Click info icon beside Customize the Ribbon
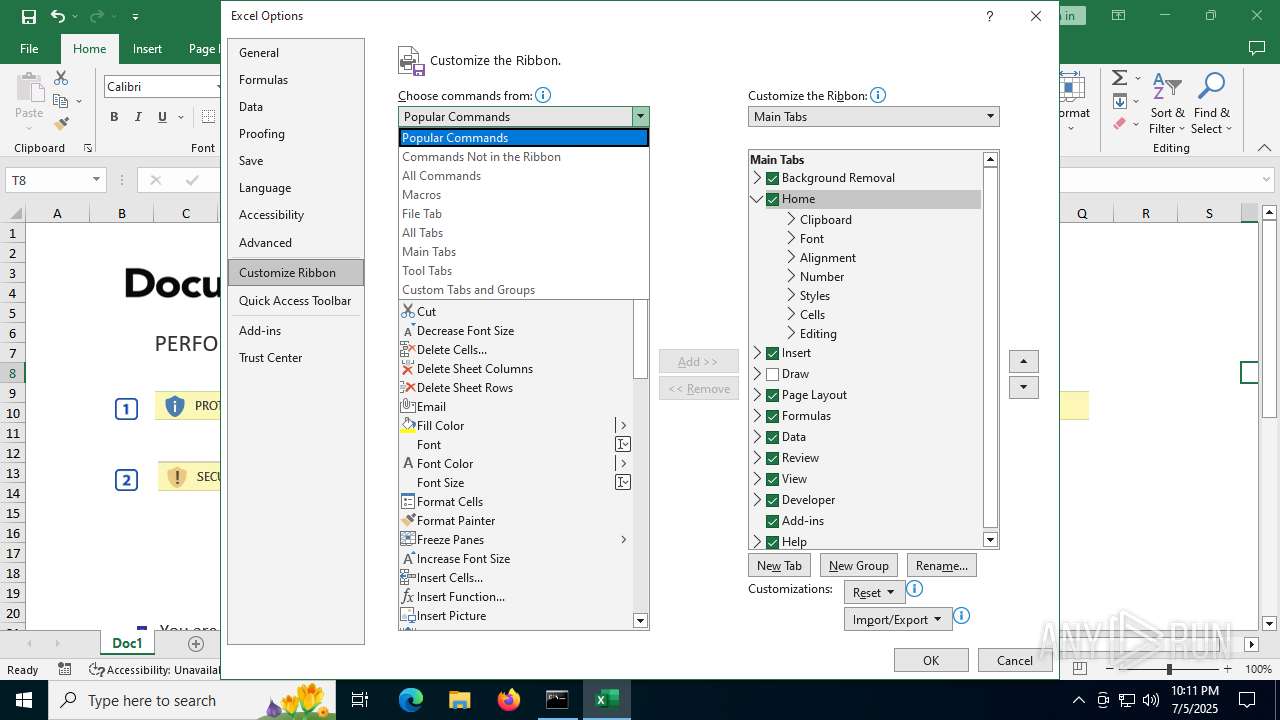 pos(877,95)
